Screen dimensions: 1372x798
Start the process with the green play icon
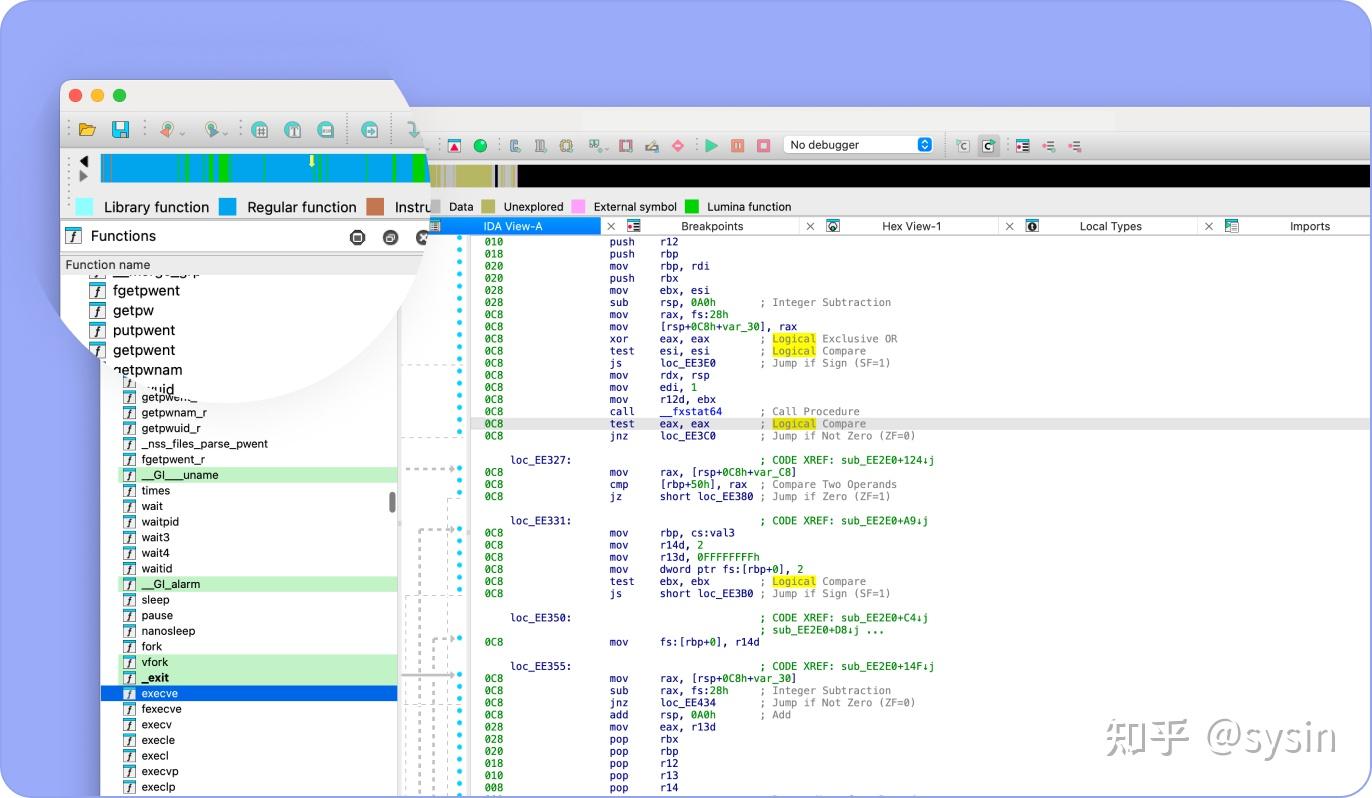pyautogui.click(x=711, y=144)
